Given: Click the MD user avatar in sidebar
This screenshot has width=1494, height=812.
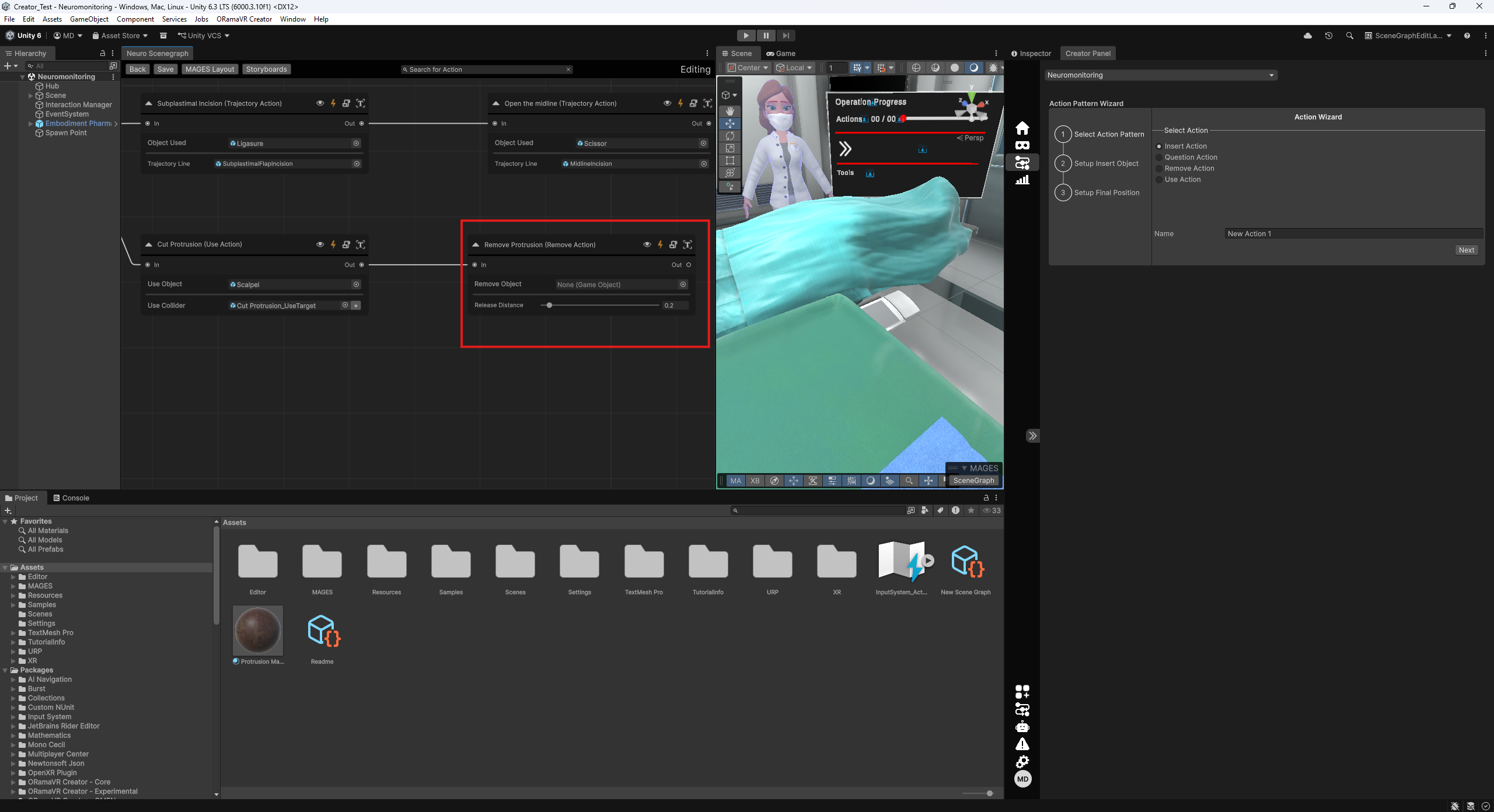Looking at the screenshot, I should (x=1022, y=779).
